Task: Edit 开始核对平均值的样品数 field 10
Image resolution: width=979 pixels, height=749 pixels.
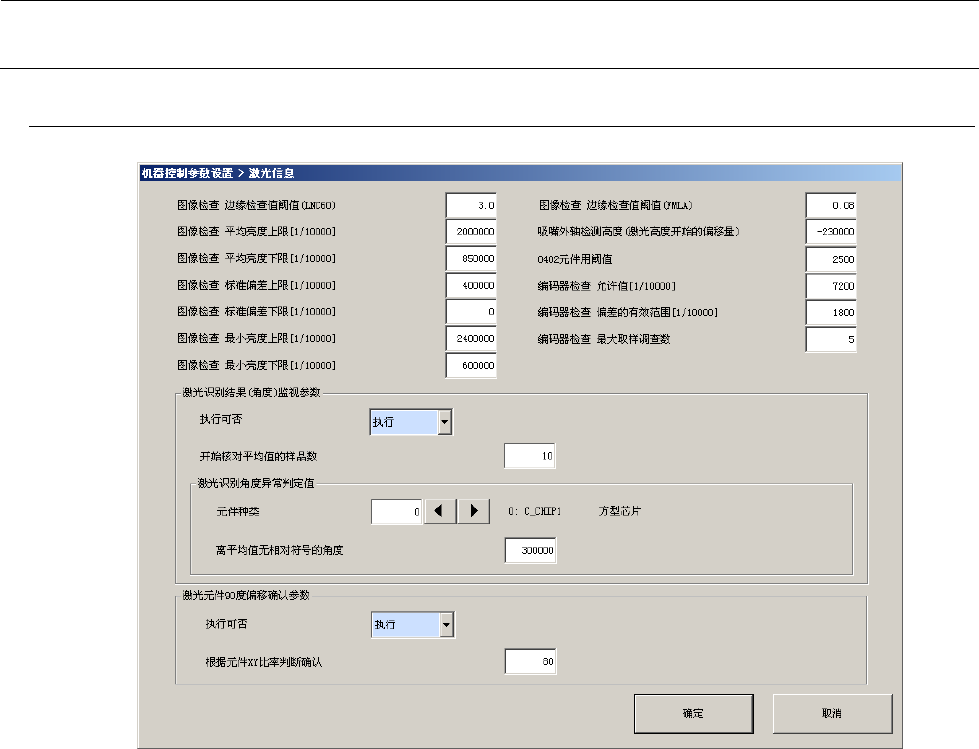Action: (x=529, y=456)
